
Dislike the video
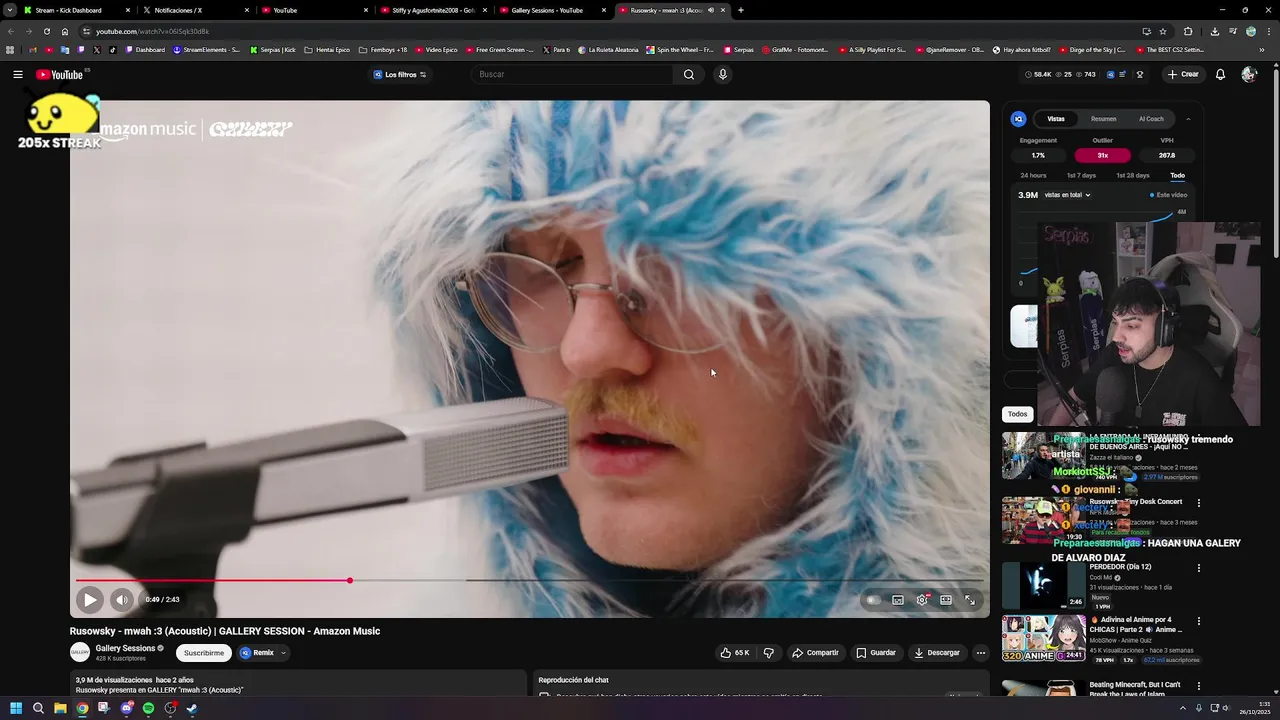769,653
